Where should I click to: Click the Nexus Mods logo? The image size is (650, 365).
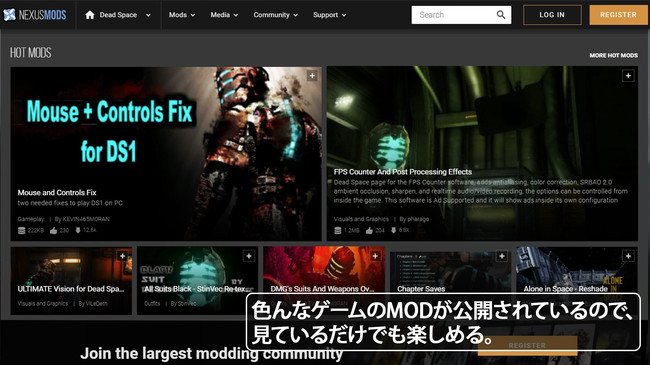coord(35,15)
